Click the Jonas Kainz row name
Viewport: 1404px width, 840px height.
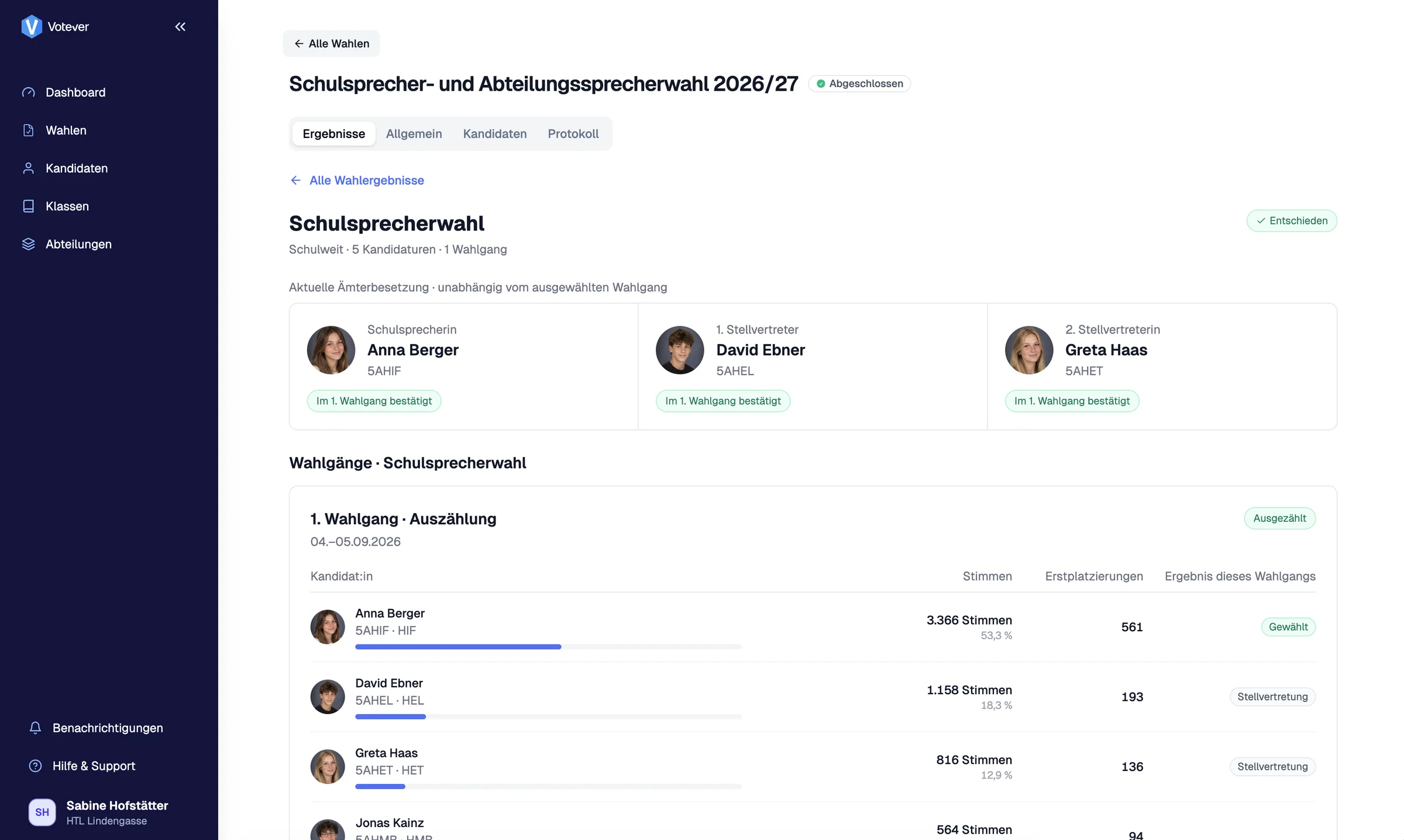(x=390, y=823)
